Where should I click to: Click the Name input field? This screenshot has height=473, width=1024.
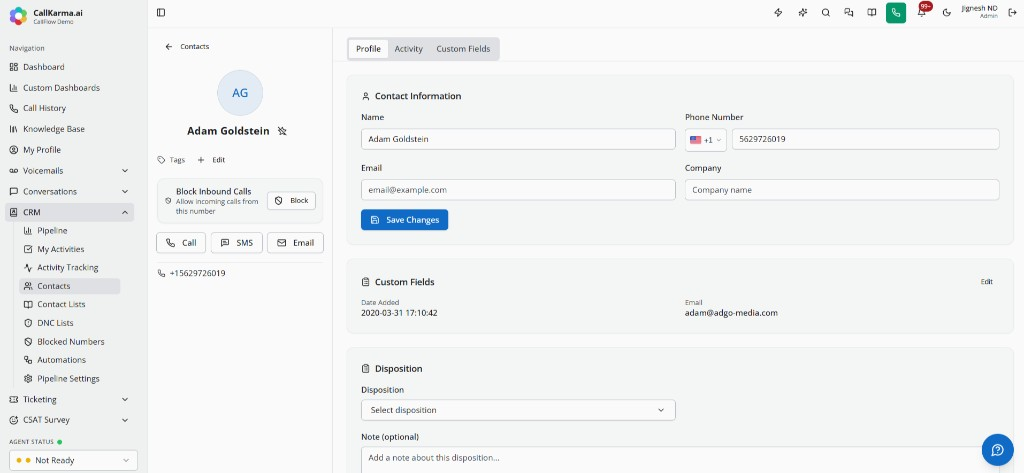point(518,139)
